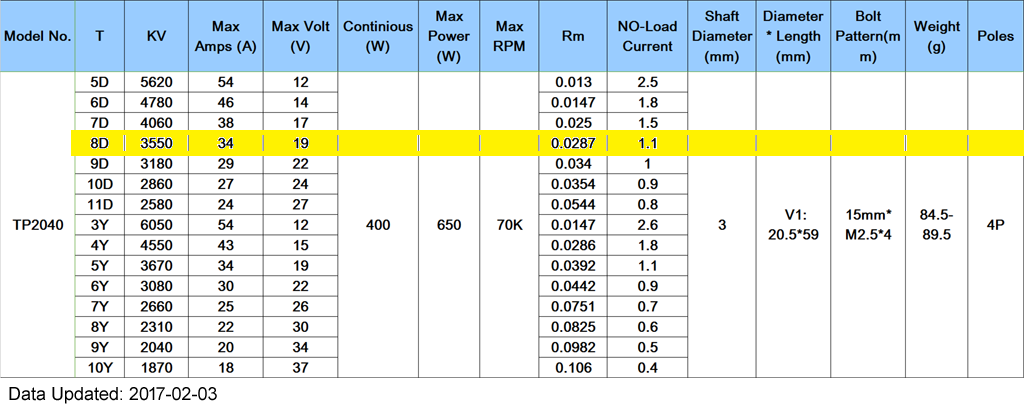Select the "10Y" winding cell
The height and width of the screenshot is (408, 1024).
click(99, 368)
